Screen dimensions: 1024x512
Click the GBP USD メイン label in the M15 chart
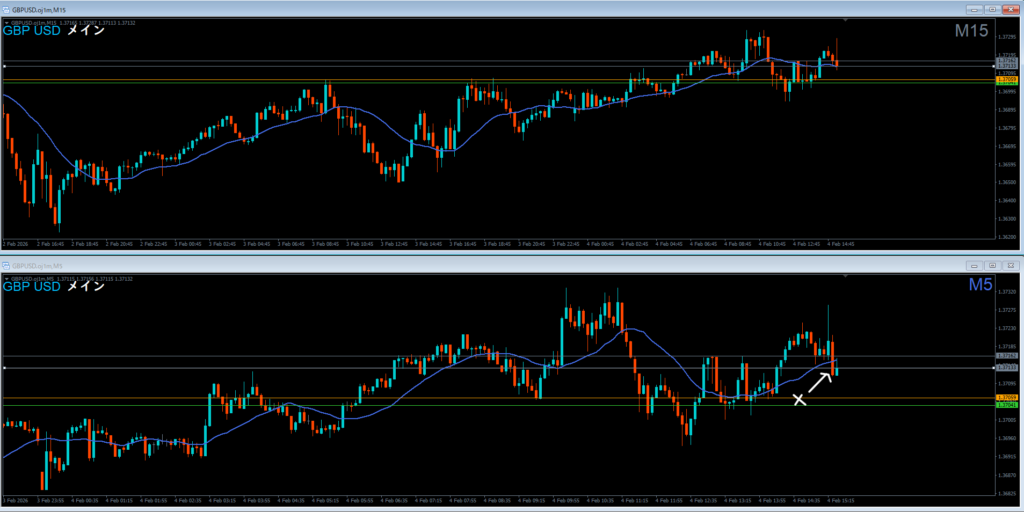(x=54, y=30)
